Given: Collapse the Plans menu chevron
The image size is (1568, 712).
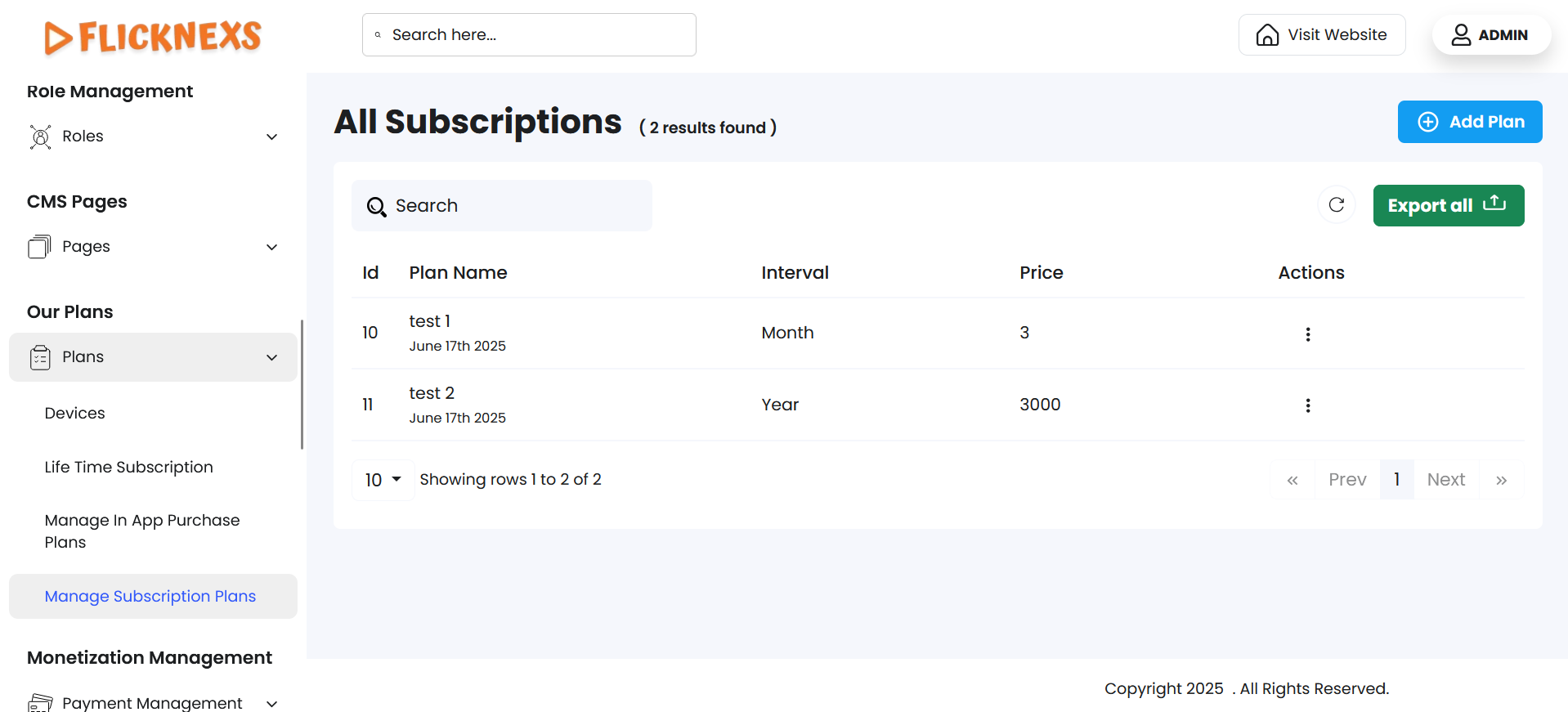Looking at the screenshot, I should (x=271, y=357).
